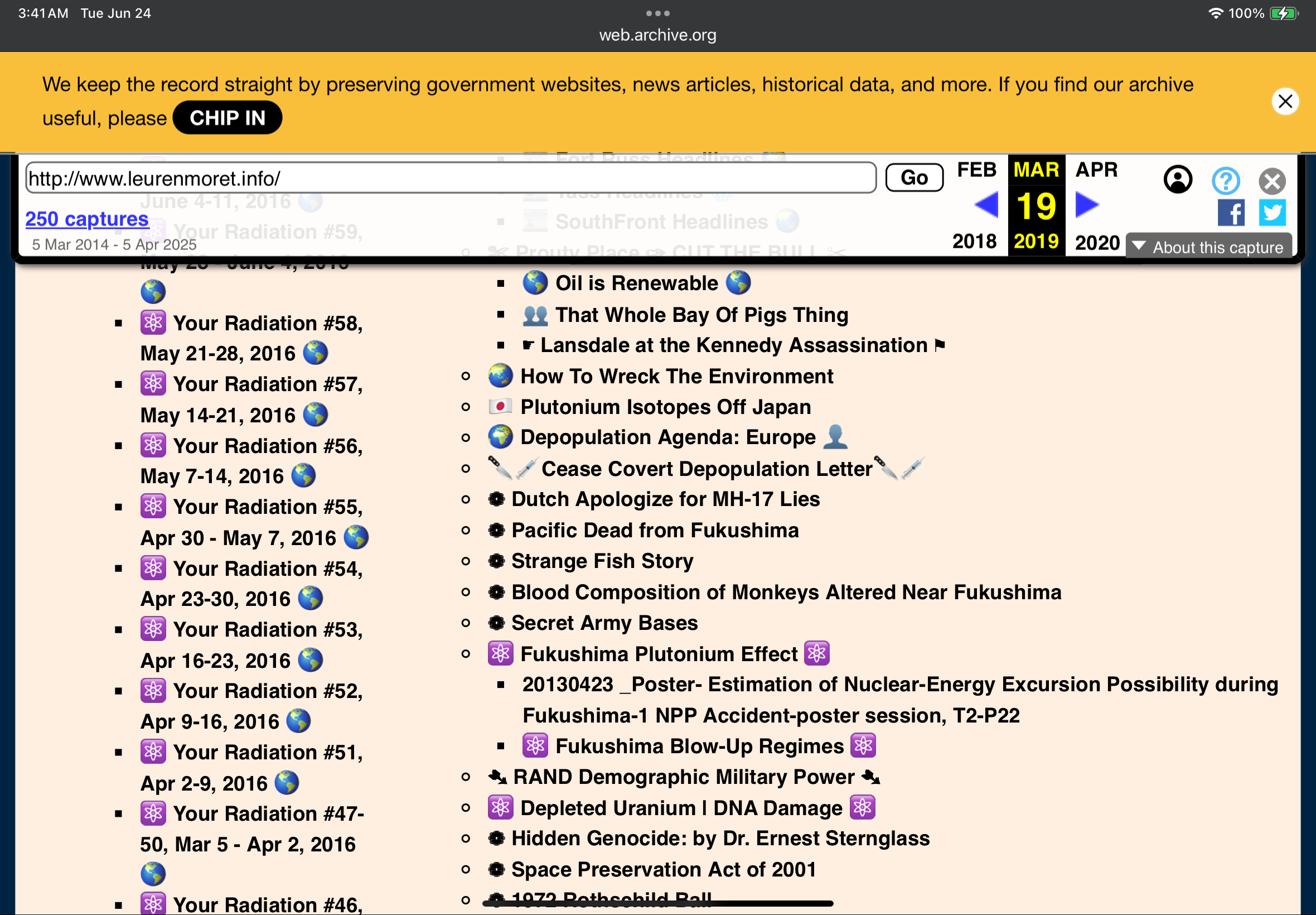Dismiss the donation banner with the X icon
1316x915 pixels.
pyautogui.click(x=1285, y=102)
